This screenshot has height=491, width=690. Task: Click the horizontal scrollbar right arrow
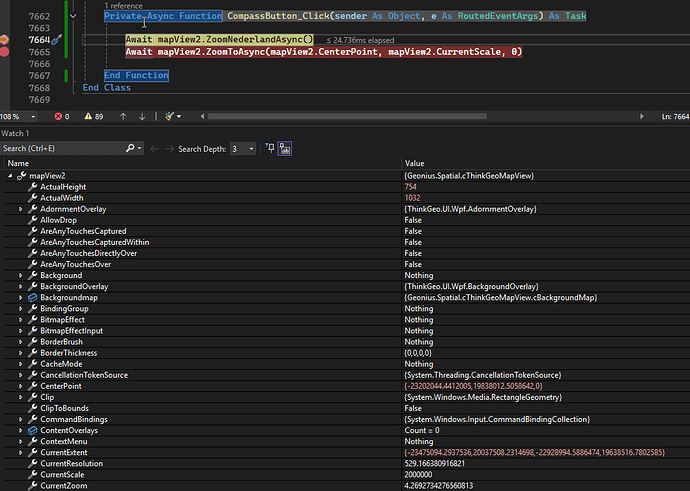pyautogui.click(x=642, y=117)
